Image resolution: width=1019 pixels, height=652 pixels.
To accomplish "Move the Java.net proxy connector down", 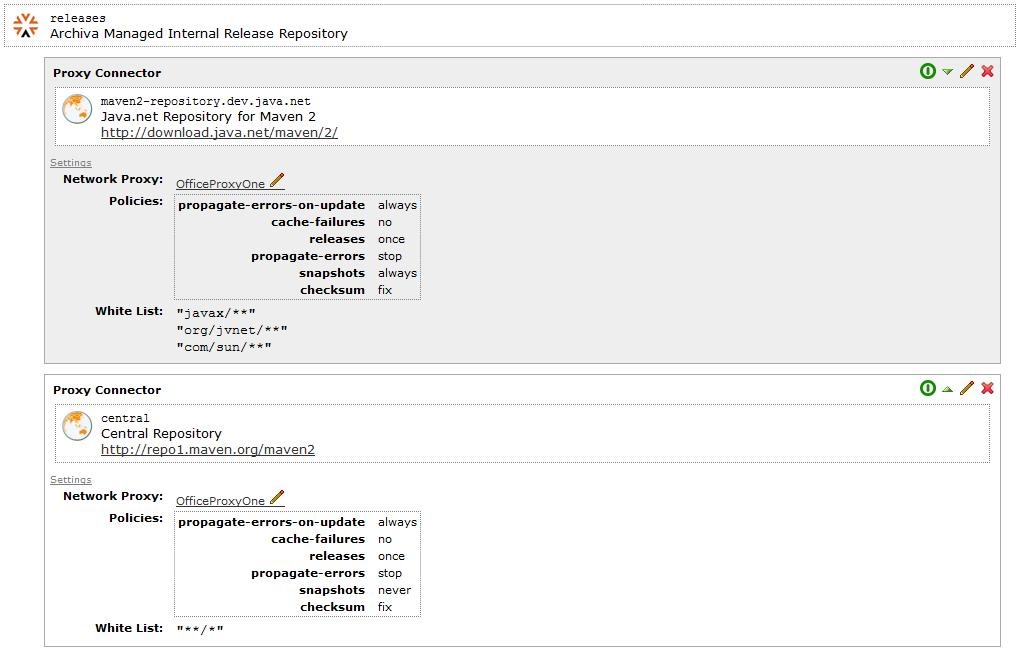I will coord(948,72).
